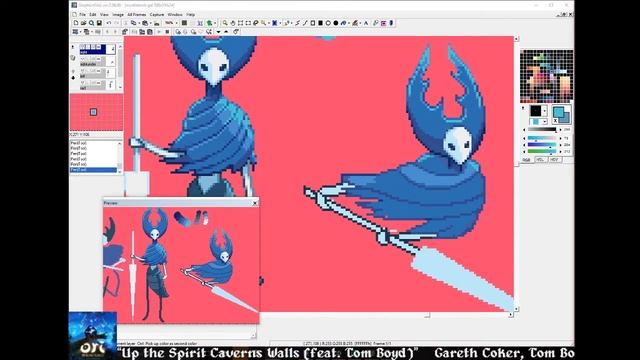Select the highlighted frame in frame list
This screenshot has width=640, height=360.
click(x=93, y=170)
